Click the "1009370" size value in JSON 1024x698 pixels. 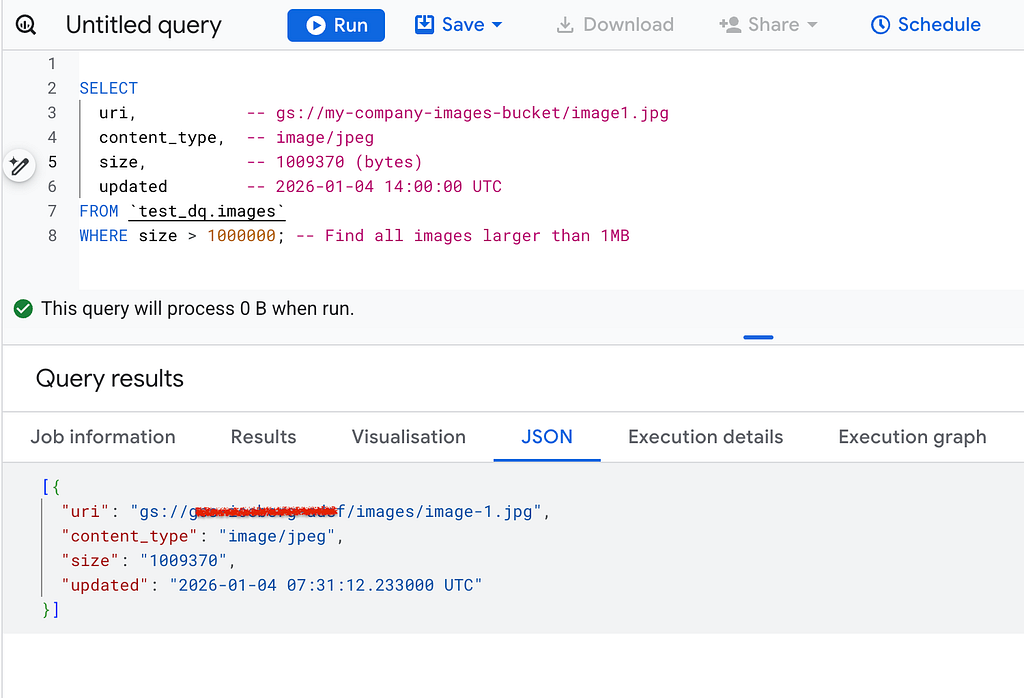click(184, 561)
